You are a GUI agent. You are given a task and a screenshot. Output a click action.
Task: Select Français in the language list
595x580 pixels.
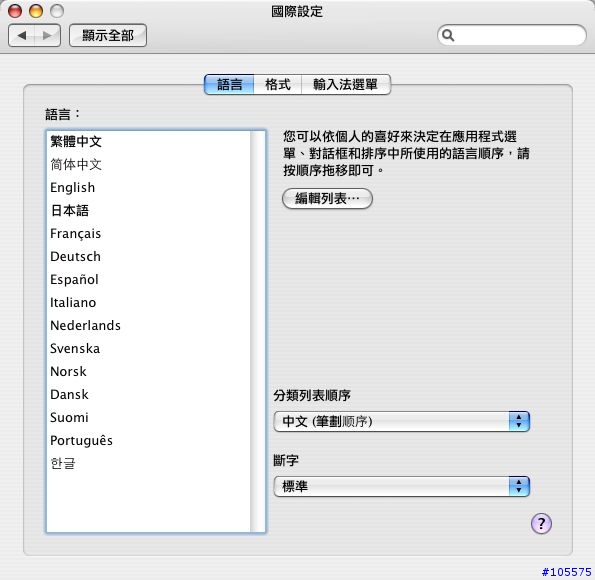(x=148, y=233)
